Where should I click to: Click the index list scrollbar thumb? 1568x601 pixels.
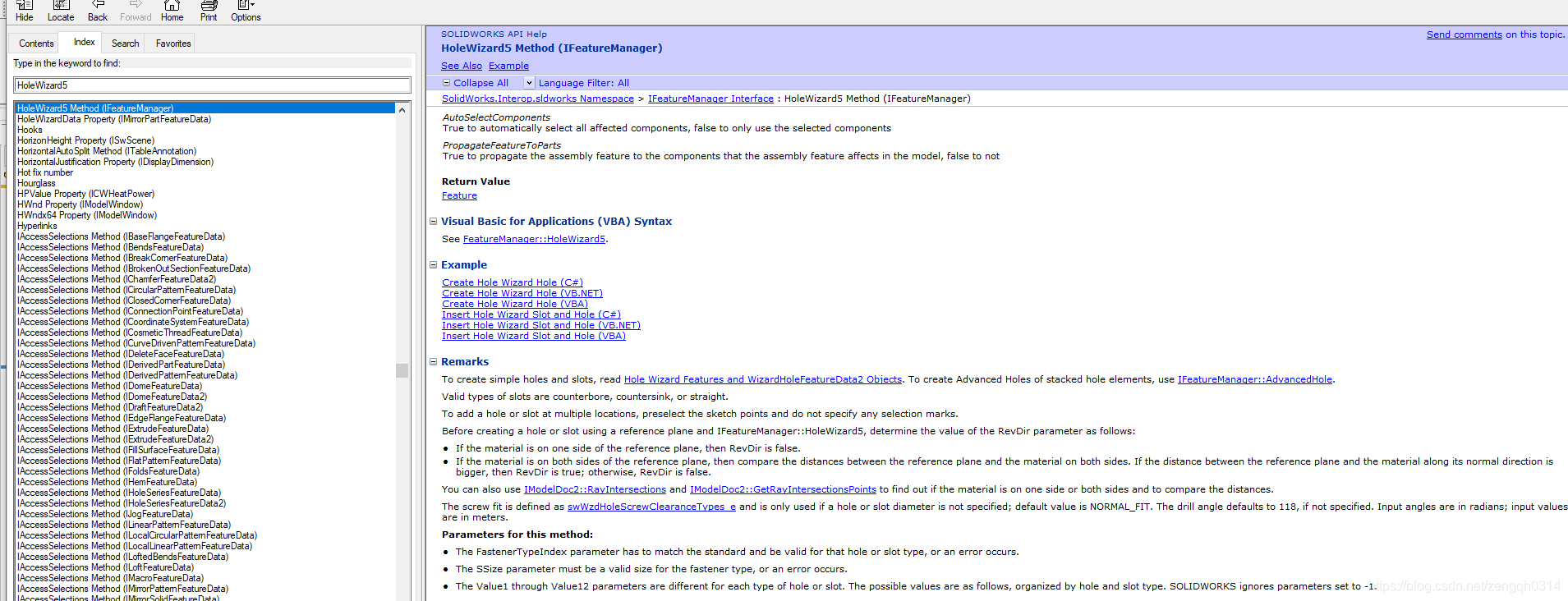(402, 370)
